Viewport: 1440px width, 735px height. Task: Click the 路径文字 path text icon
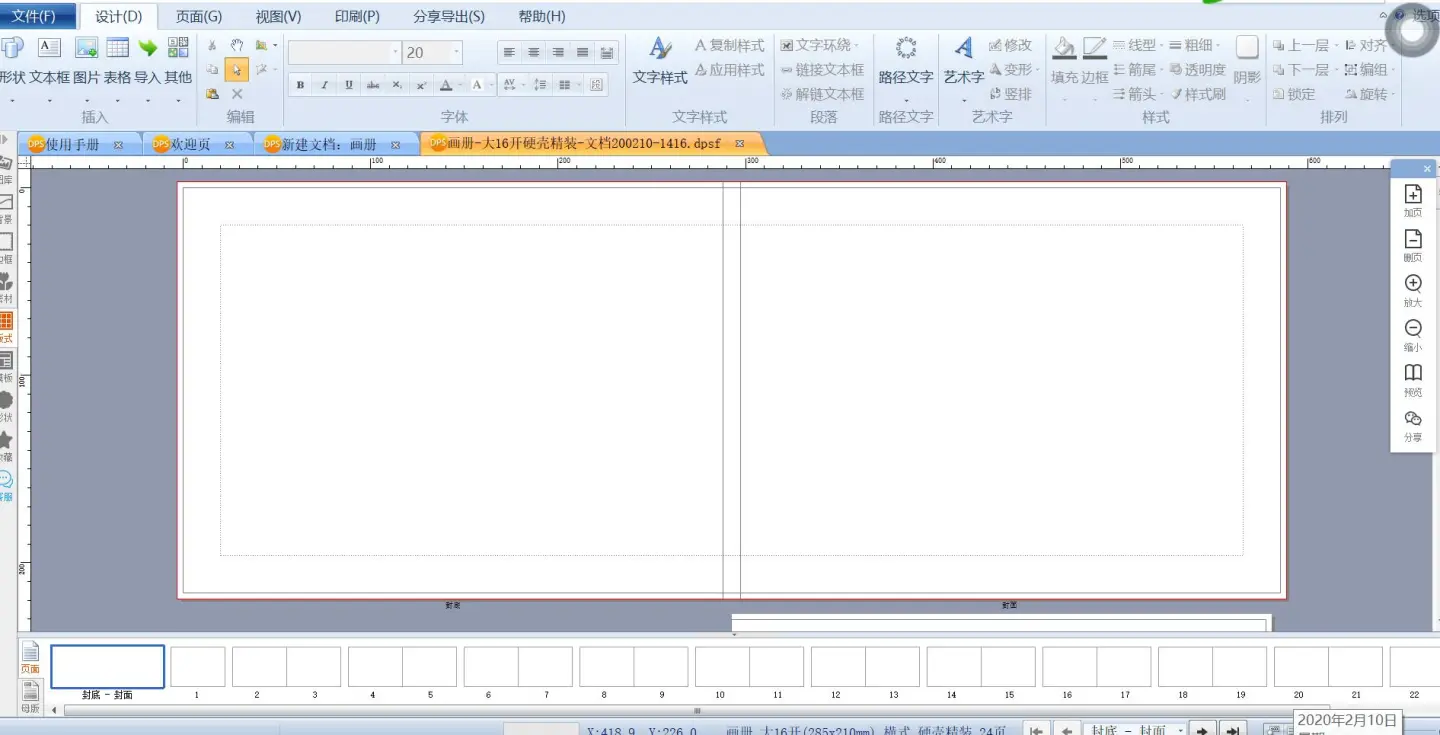pyautogui.click(x=906, y=50)
